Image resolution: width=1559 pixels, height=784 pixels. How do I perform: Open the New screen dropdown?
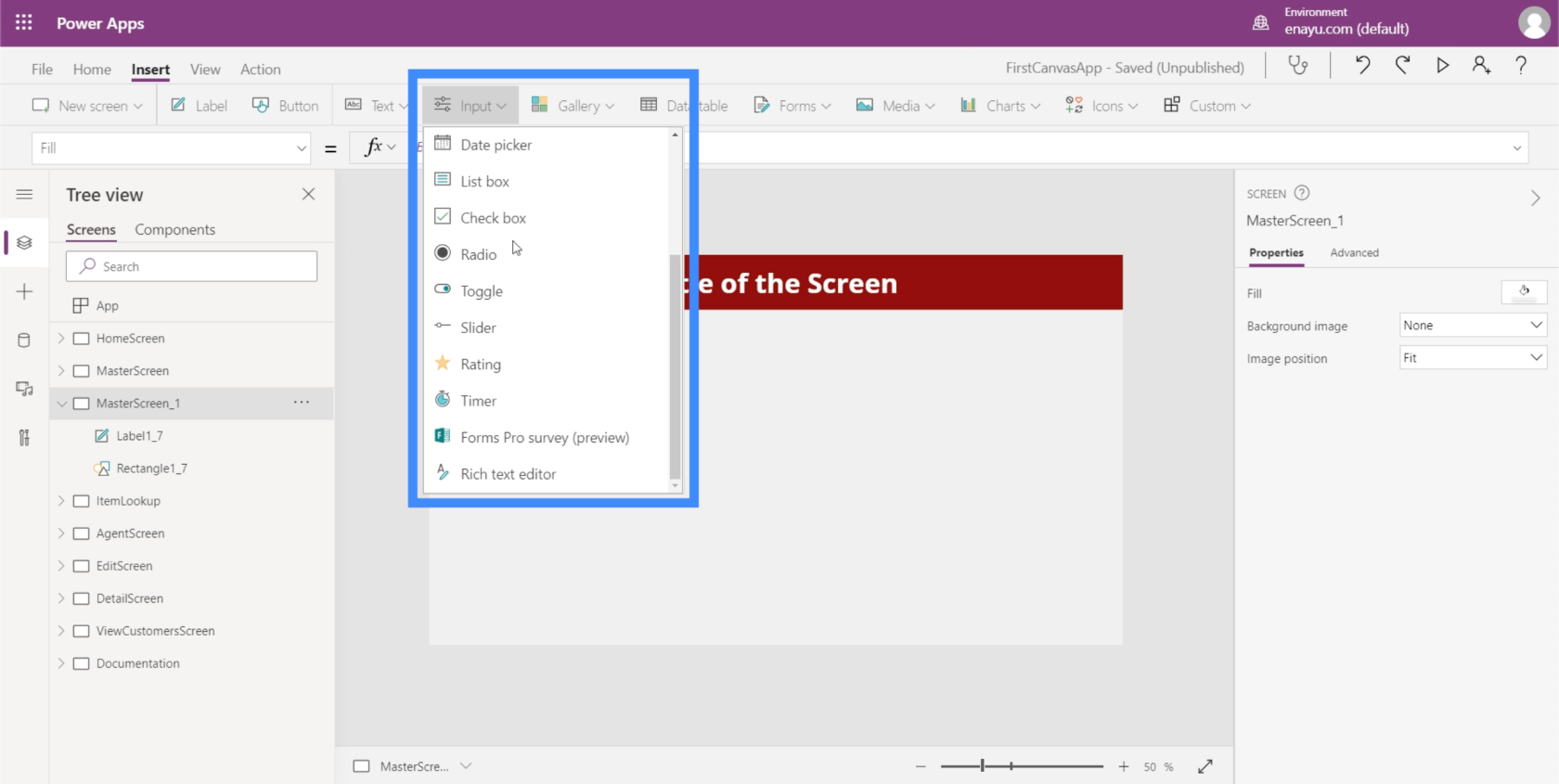(x=87, y=106)
